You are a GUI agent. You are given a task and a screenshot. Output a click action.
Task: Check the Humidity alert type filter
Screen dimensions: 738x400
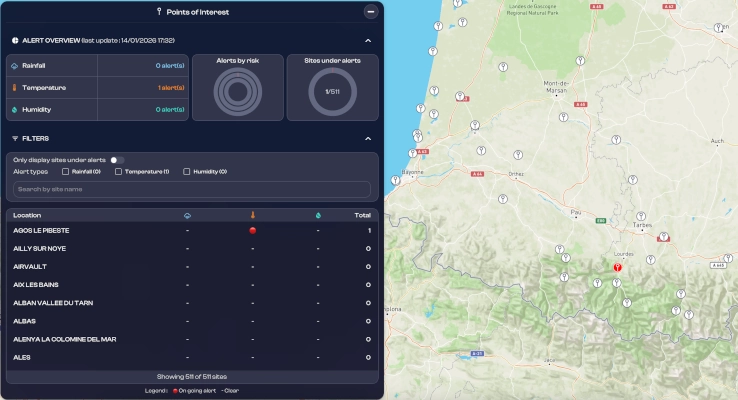click(x=186, y=172)
